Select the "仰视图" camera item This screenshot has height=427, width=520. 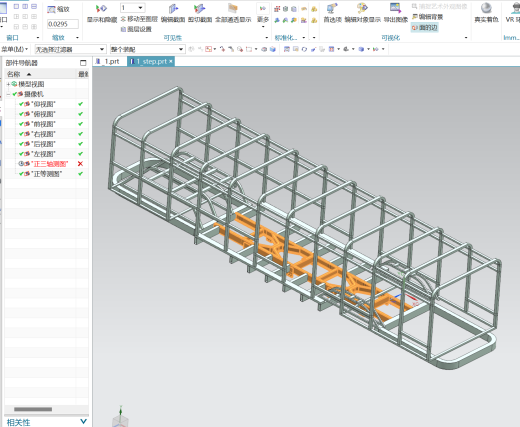coord(43,104)
